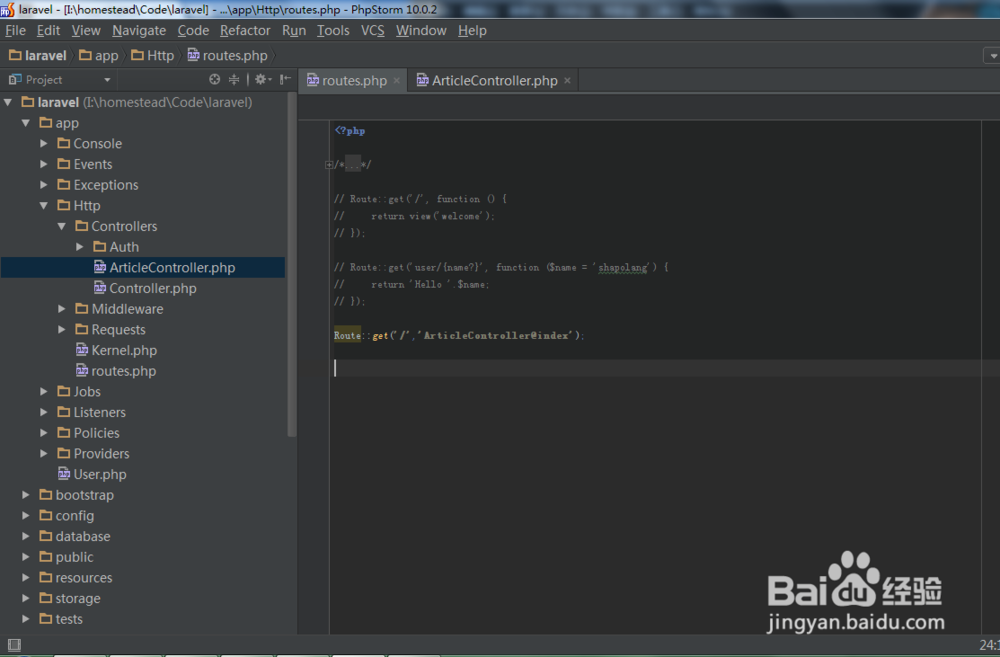The image size is (1000, 657).
Task: Expand the folded comment block in editor gutter
Action: pyautogui.click(x=329, y=164)
